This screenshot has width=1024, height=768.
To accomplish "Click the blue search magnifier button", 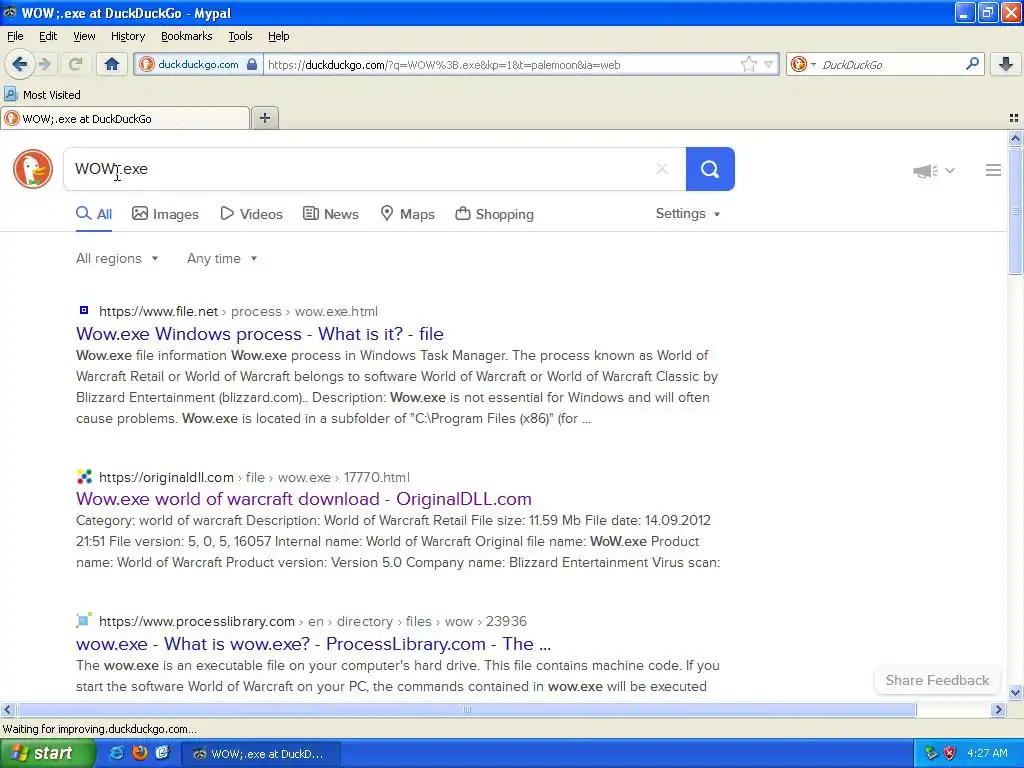I will click(710, 169).
